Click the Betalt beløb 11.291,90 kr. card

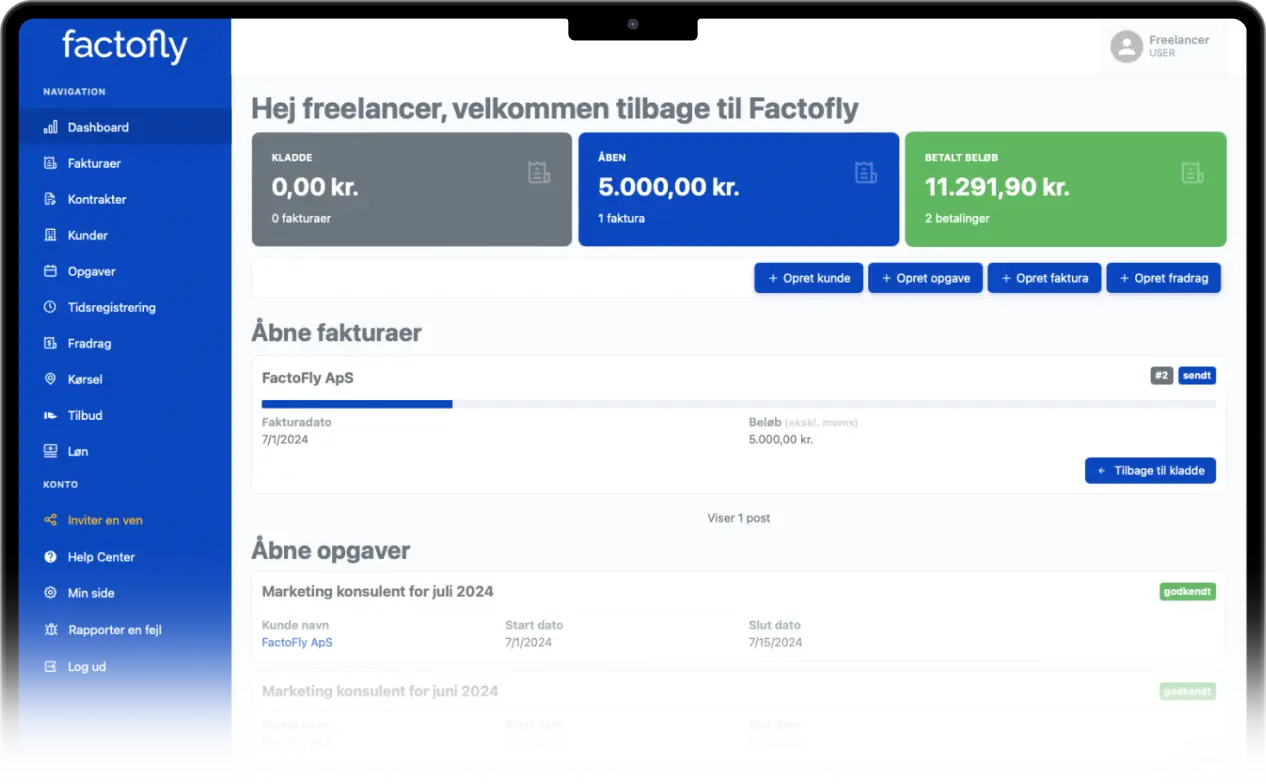coord(1065,189)
